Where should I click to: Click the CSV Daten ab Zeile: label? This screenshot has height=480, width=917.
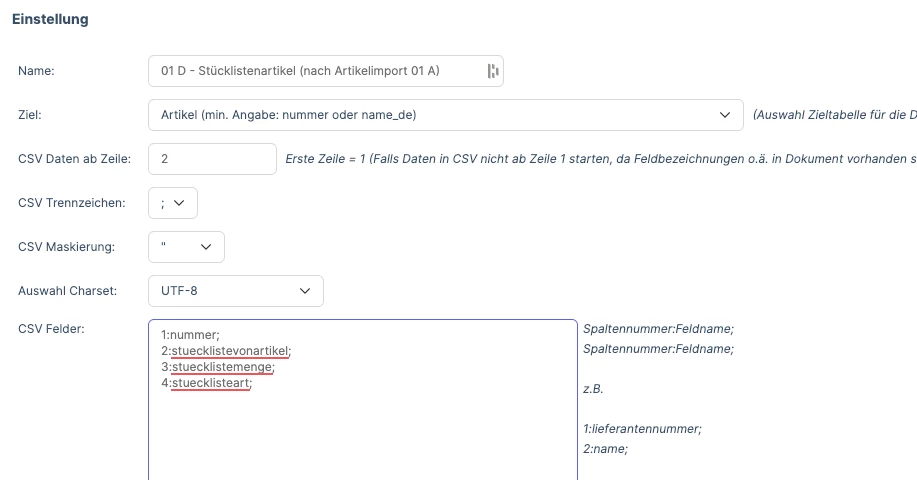point(74,159)
